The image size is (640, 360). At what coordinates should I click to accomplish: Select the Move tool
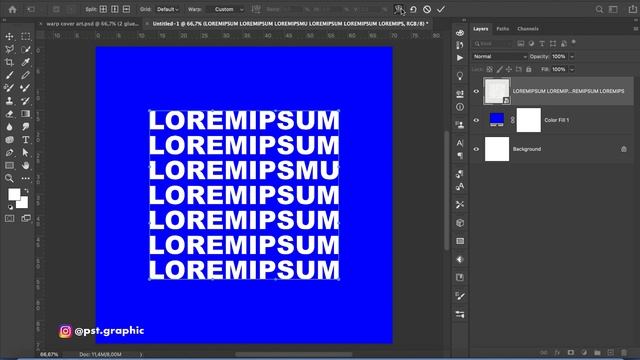pos(9,36)
